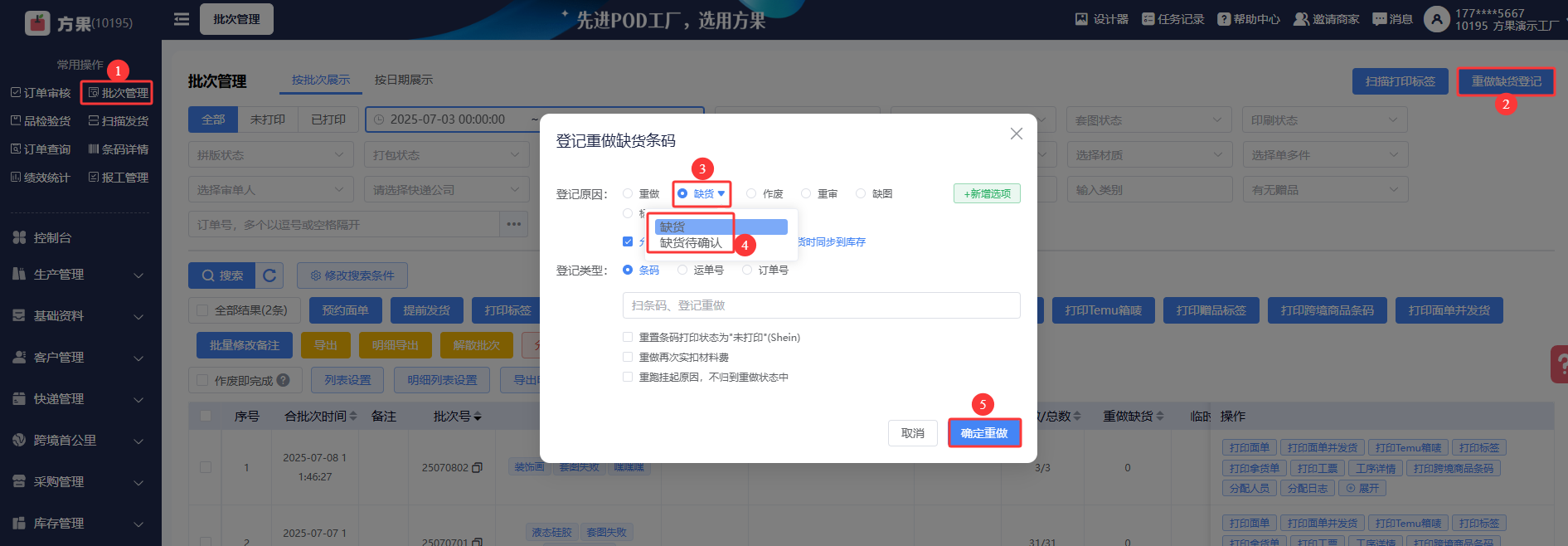The image size is (1568, 546).
Task: Open 绩效统计 shortcut
Action: click(41, 178)
